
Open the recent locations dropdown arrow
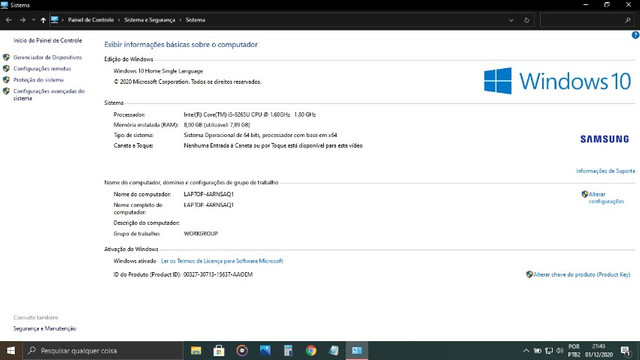click(33, 20)
